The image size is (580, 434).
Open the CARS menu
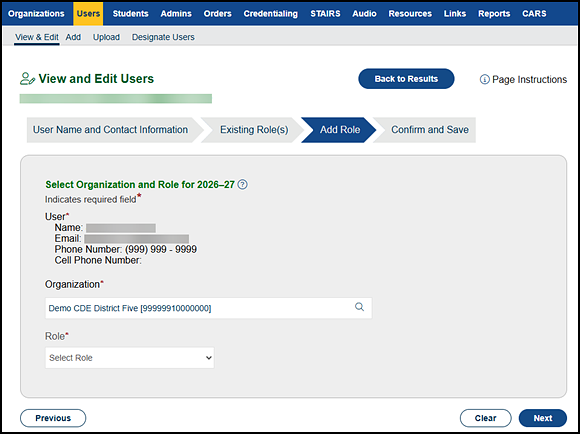534,14
